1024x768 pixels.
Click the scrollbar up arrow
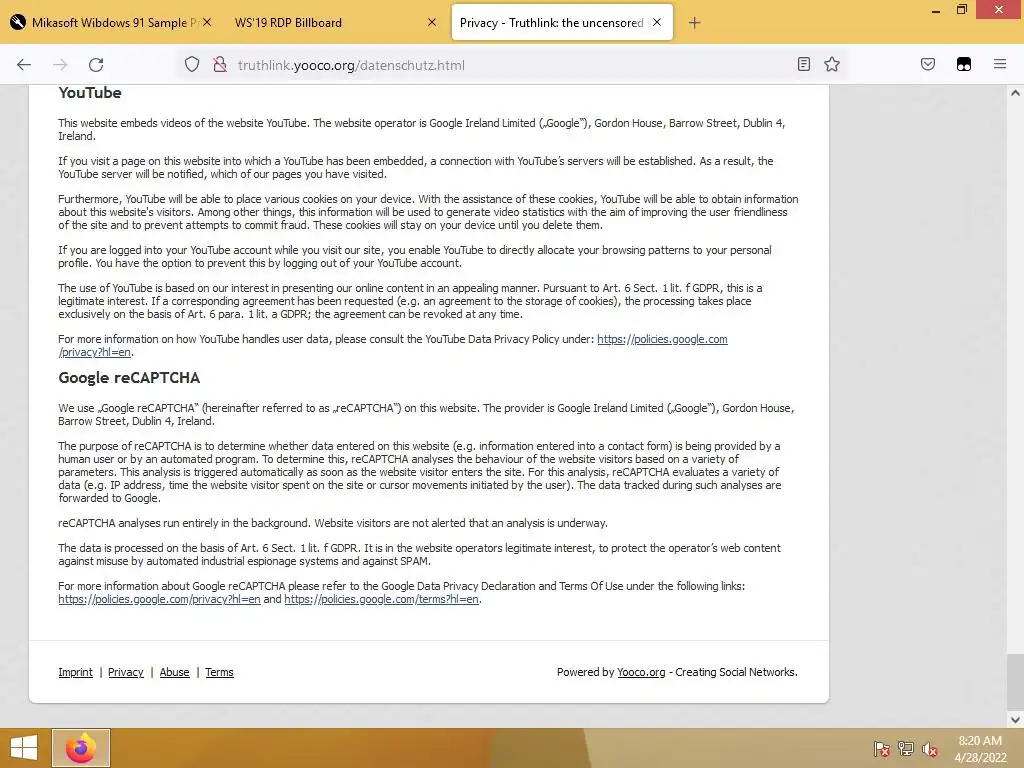point(1015,93)
